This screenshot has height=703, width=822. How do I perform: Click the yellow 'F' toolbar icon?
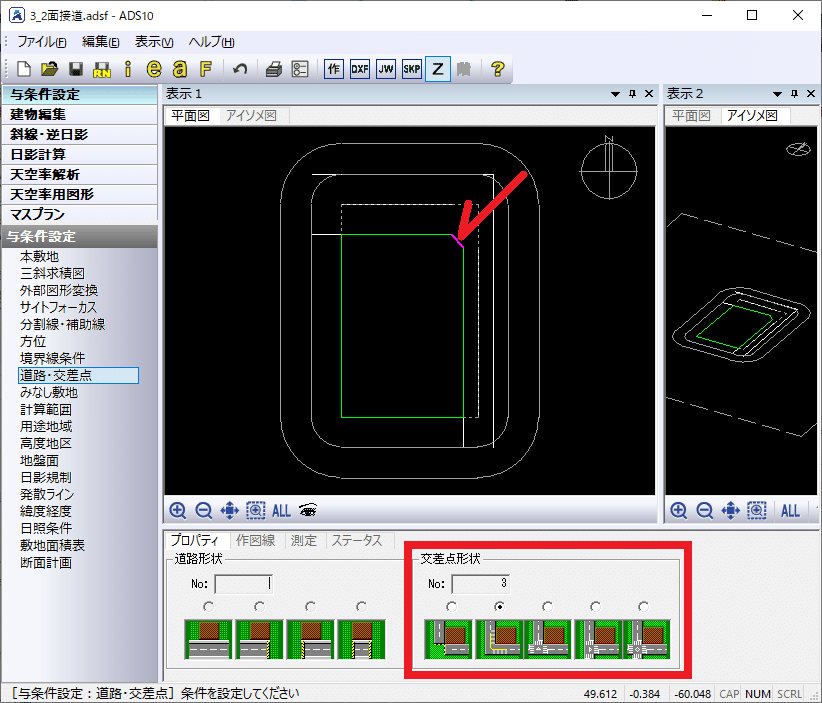tap(206, 69)
